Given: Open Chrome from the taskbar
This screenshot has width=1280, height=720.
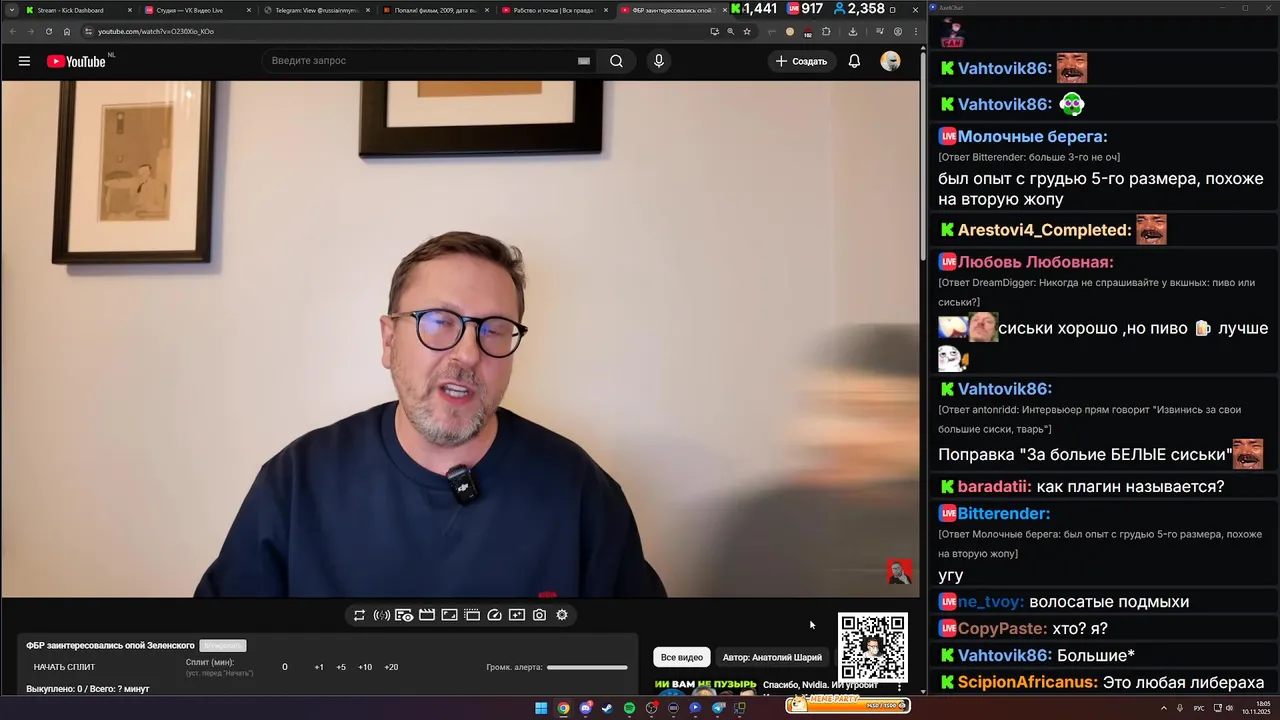Looking at the screenshot, I should click(x=563, y=708).
